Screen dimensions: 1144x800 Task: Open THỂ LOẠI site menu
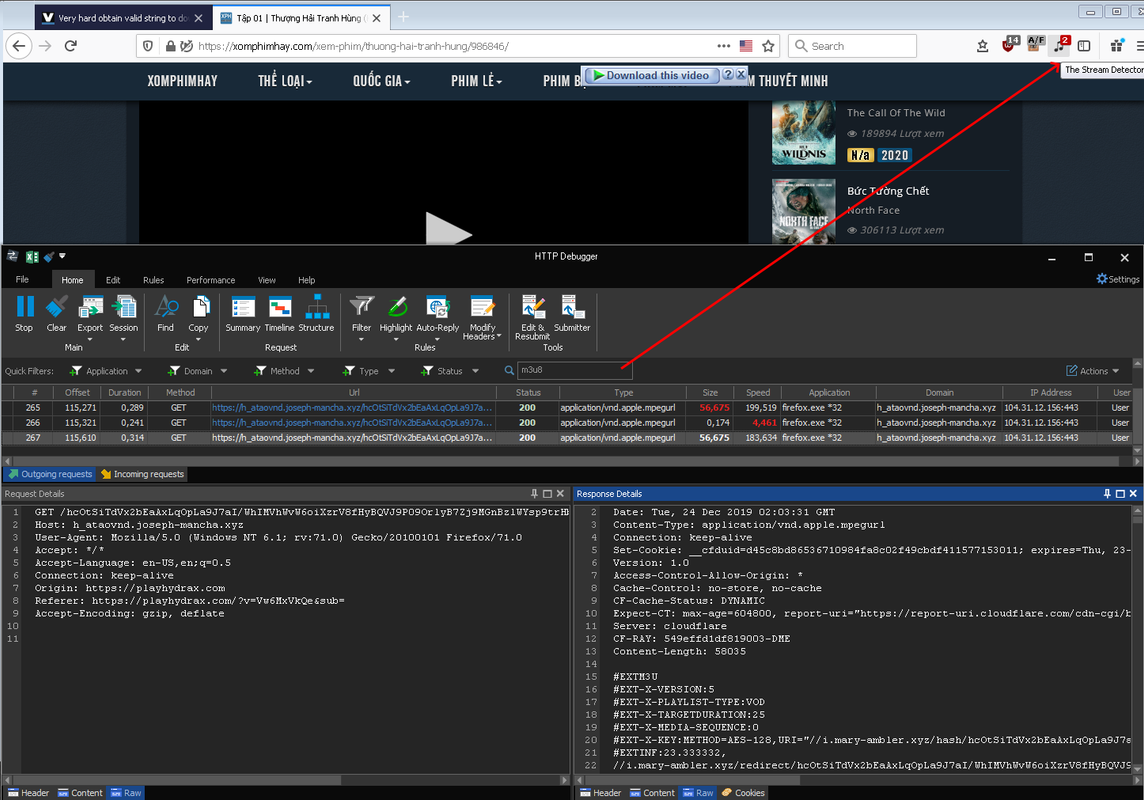[x=285, y=81]
